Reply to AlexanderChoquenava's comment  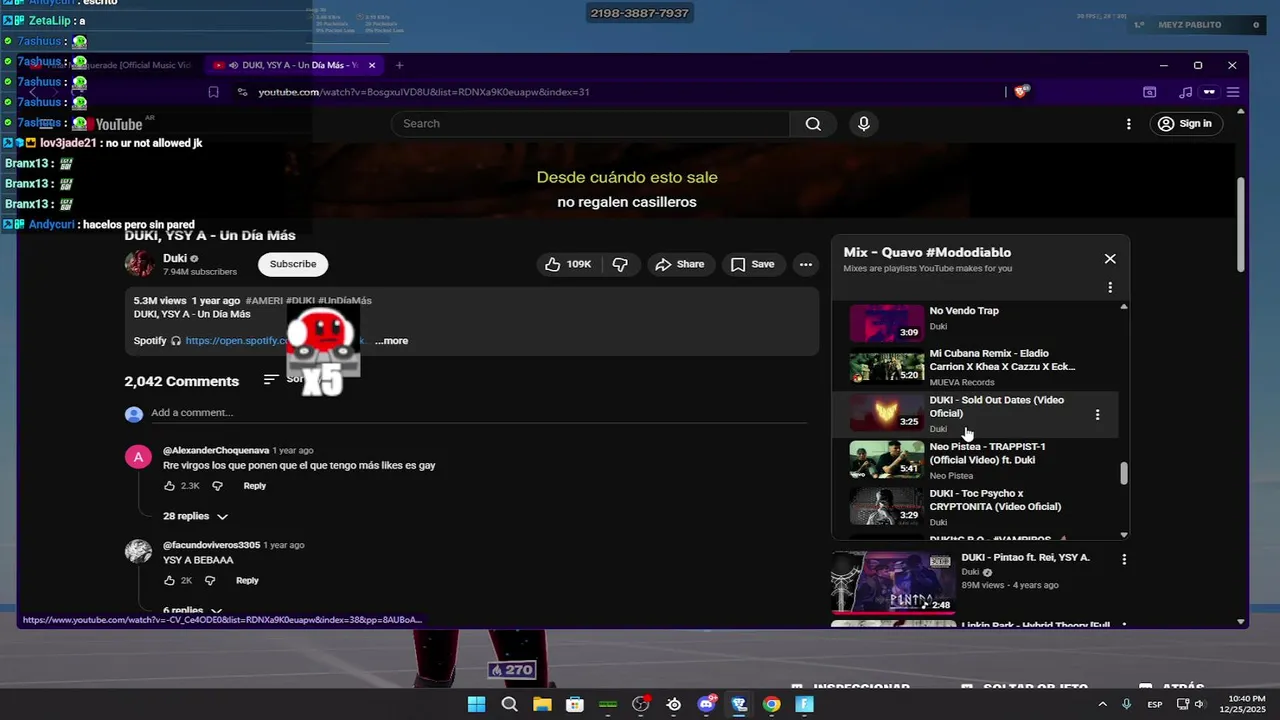coord(255,486)
